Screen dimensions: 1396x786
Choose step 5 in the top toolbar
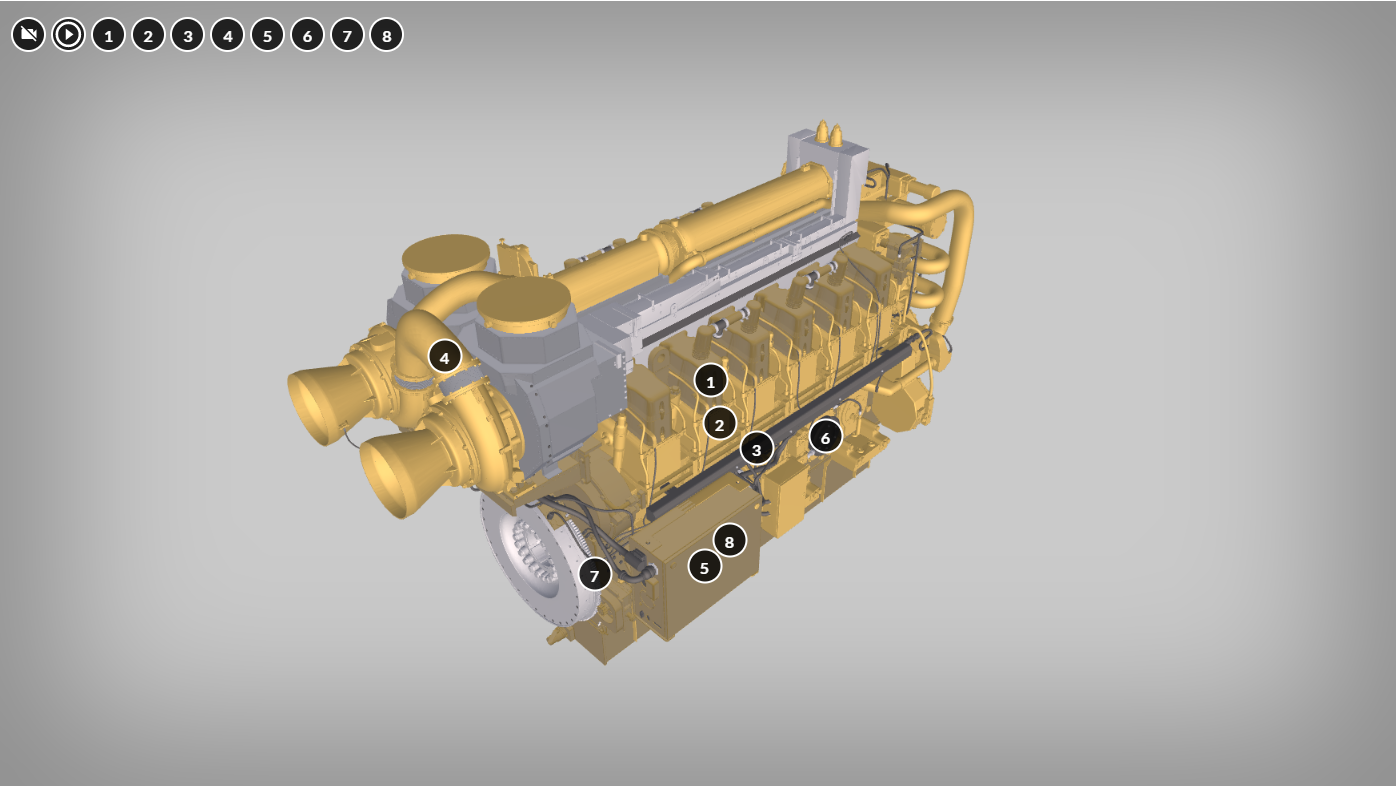[x=267, y=35]
